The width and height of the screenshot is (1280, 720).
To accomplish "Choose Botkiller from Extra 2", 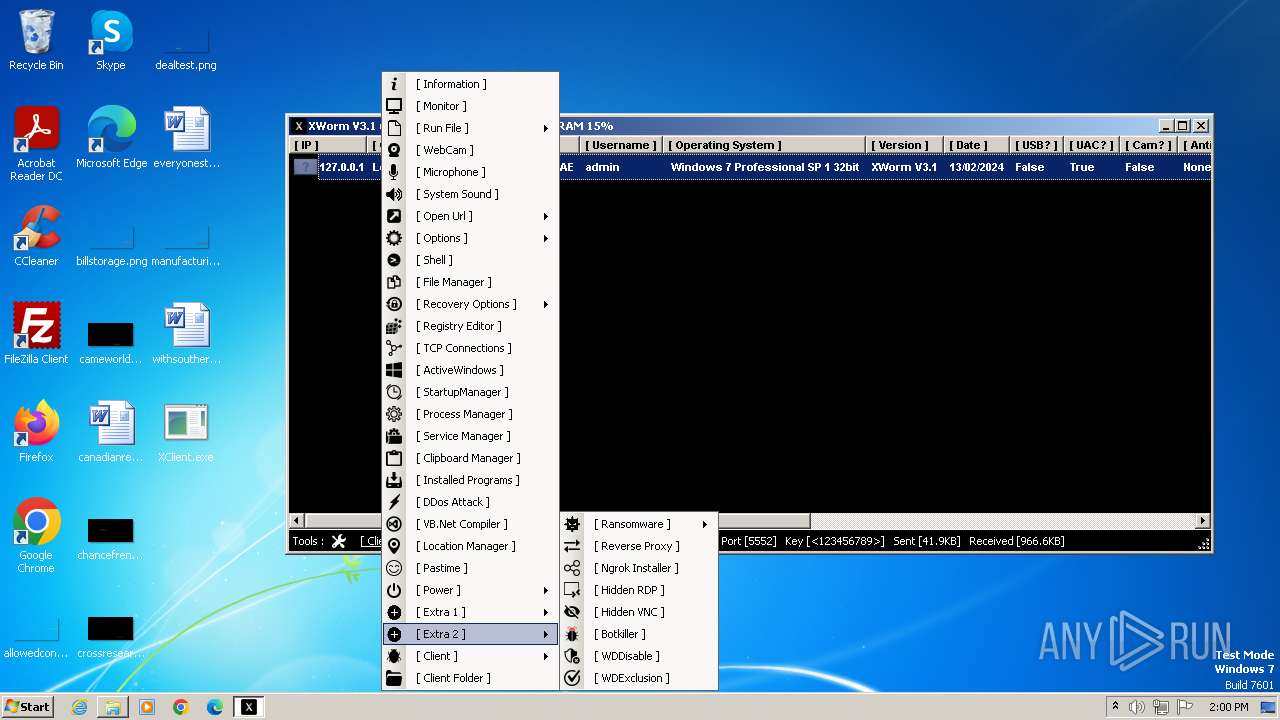I will (x=639, y=634).
